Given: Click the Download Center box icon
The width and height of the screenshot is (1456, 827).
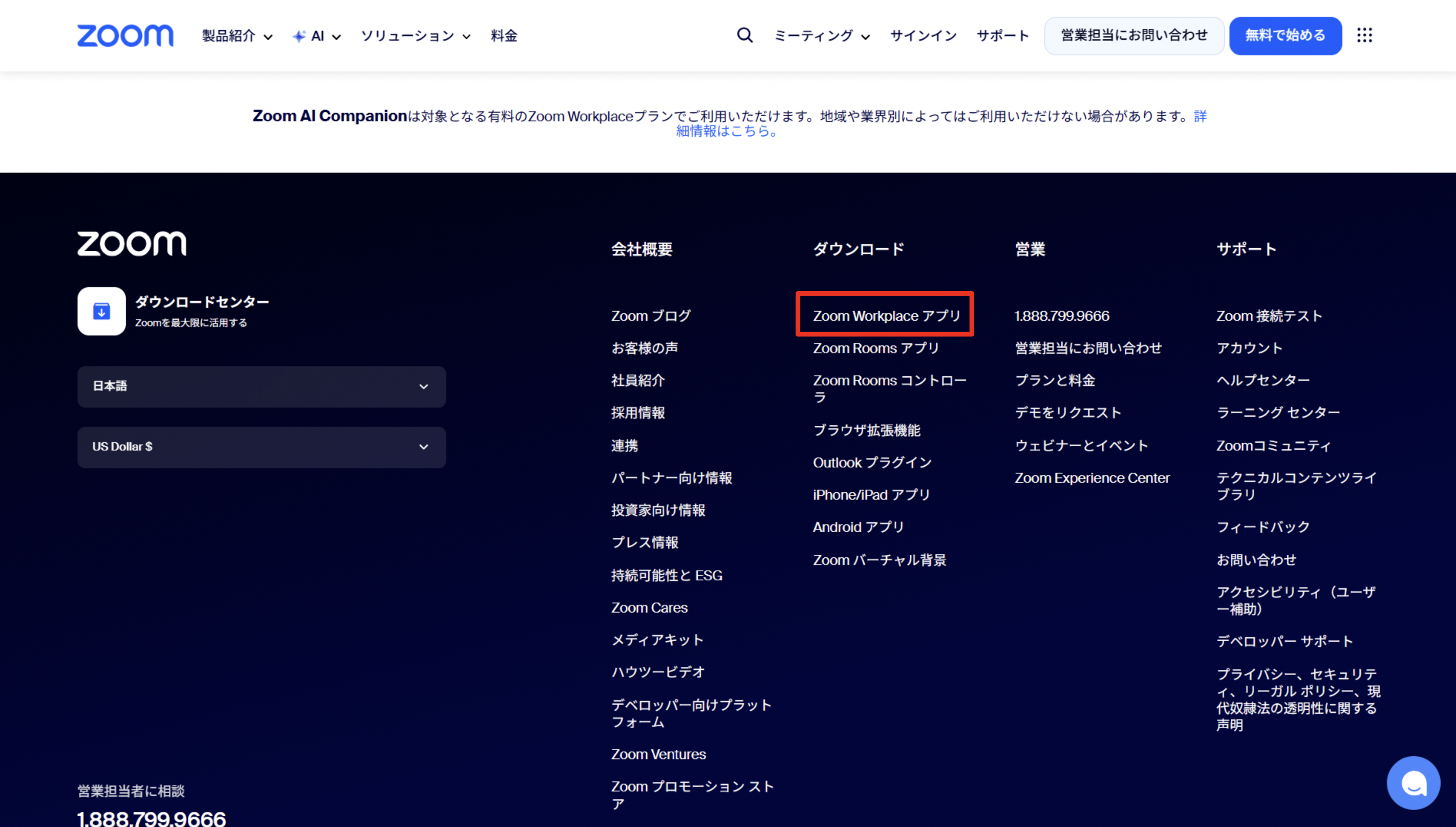Looking at the screenshot, I should pos(102,311).
